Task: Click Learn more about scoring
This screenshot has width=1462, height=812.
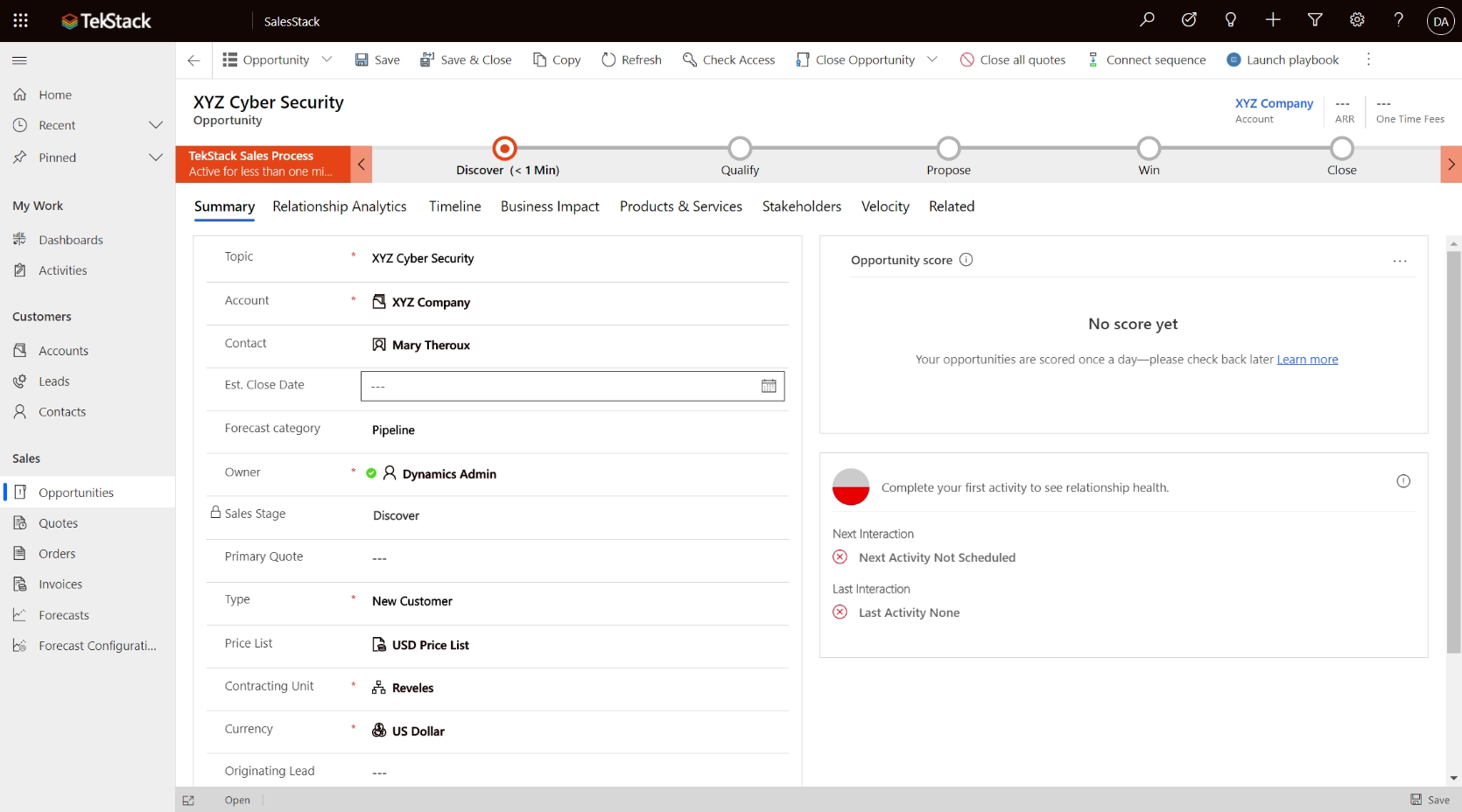Action: (x=1307, y=359)
